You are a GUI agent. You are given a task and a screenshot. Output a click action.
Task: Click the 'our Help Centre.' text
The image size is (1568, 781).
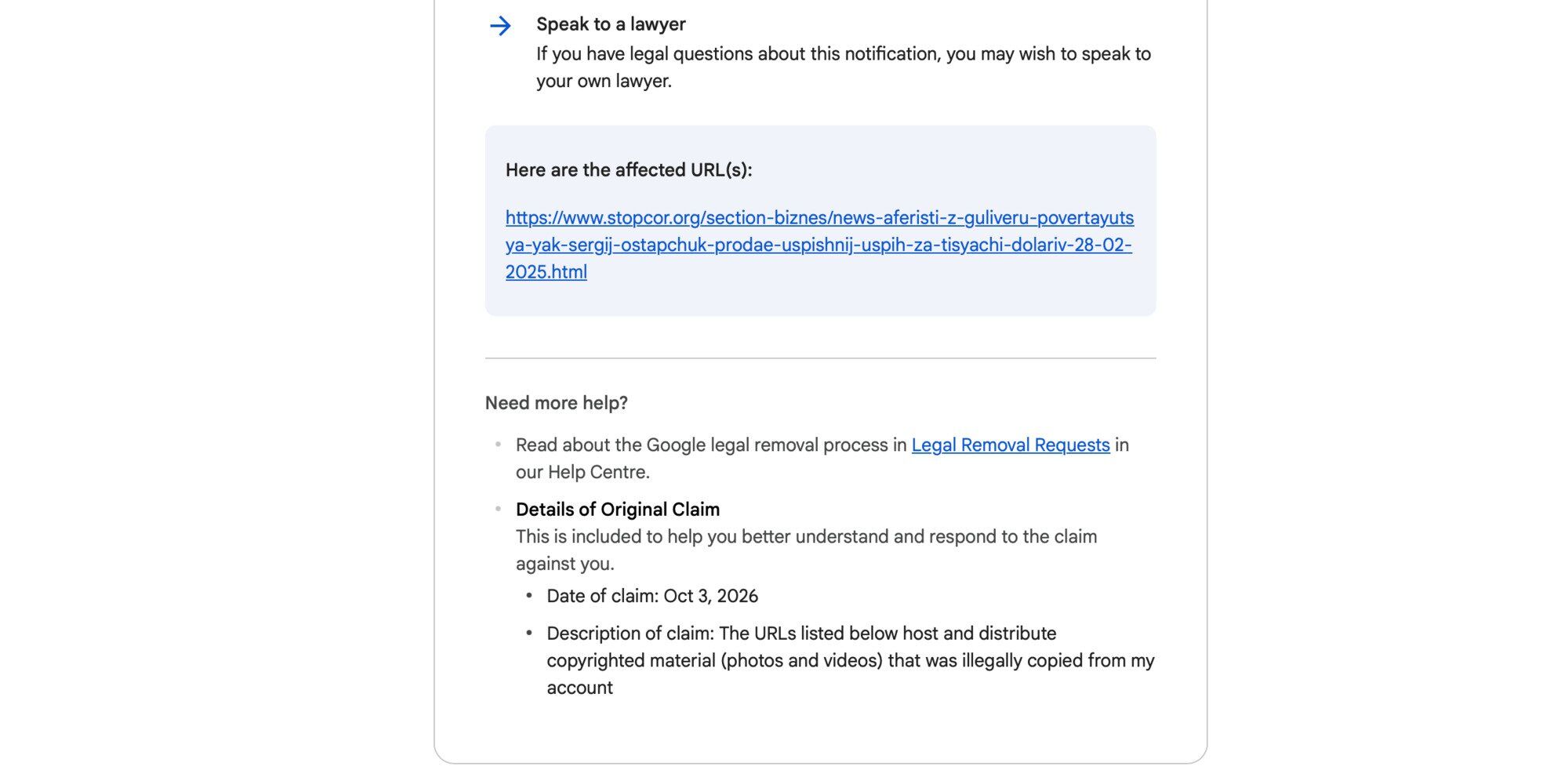click(583, 472)
